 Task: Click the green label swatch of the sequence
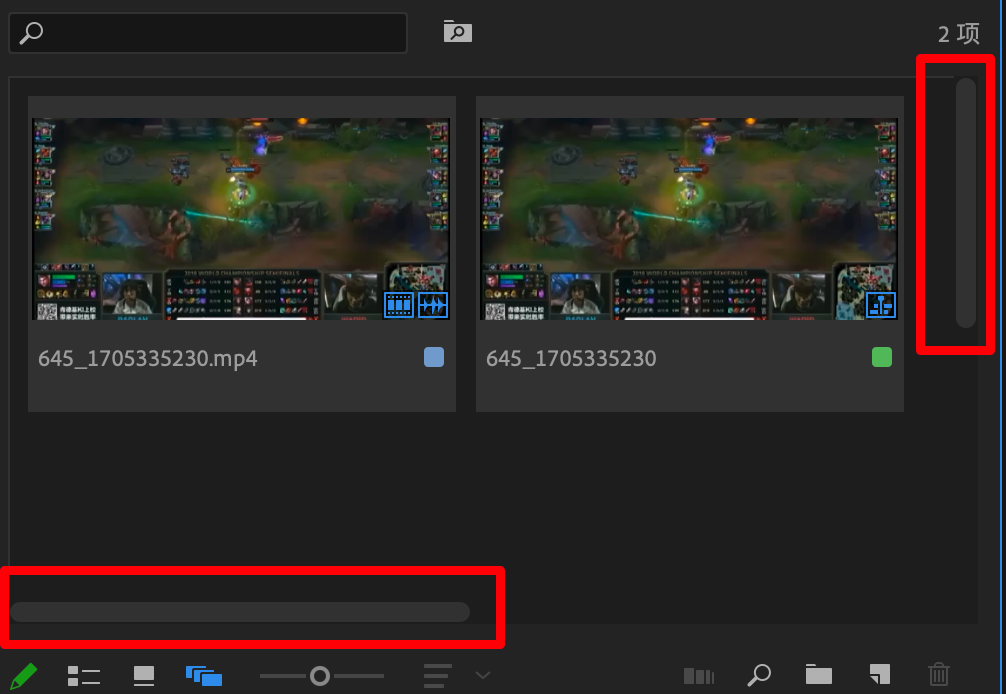pos(882,357)
